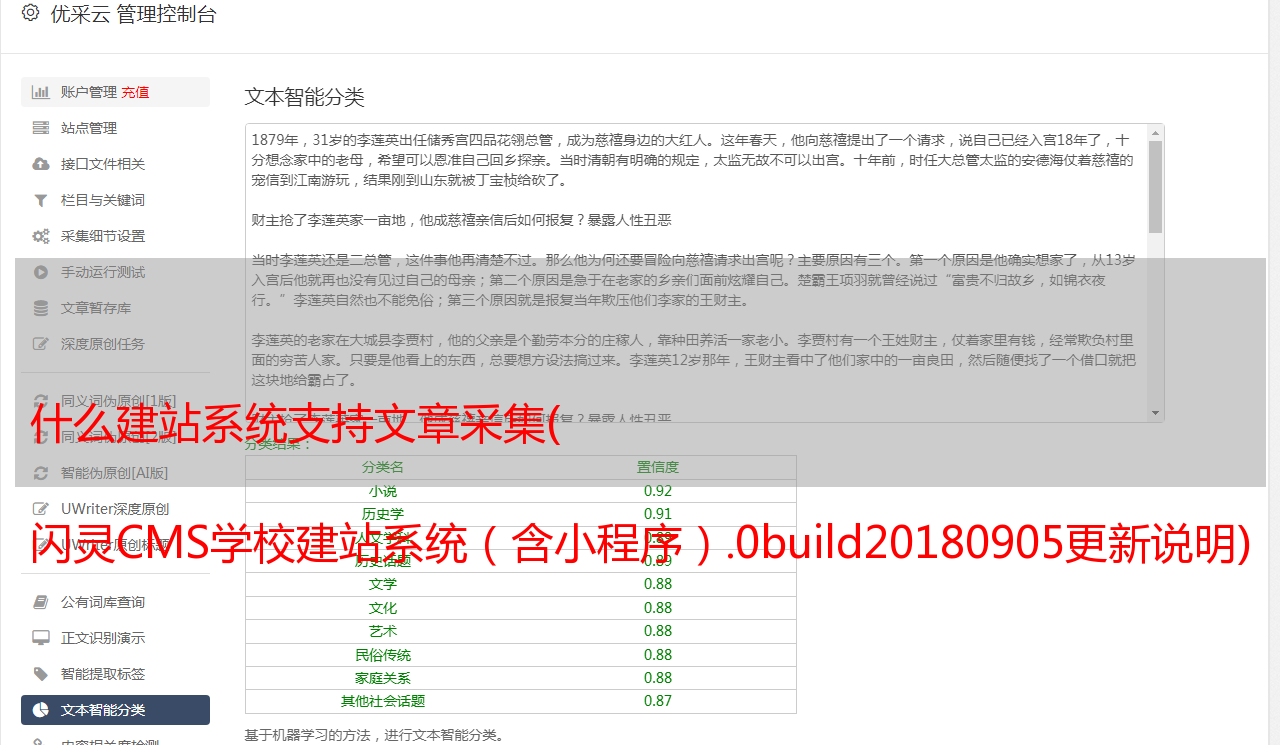Viewport: 1280px width, 745px height.
Task: Click the server icon for 站点管理
Action: (41, 128)
